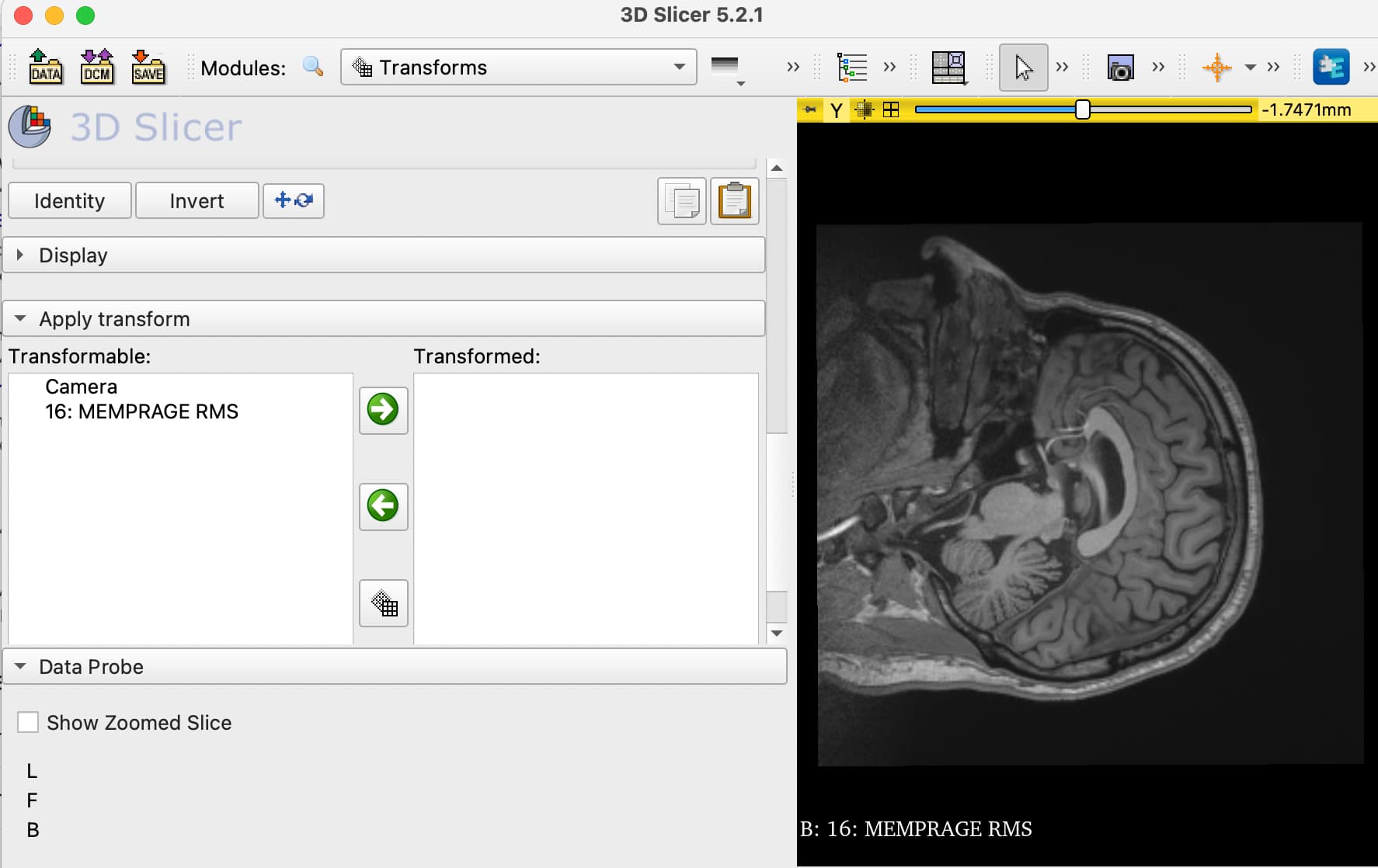Viewport: 1378px width, 868px height.
Task: Click the harden transform icon
Action: pyautogui.click(x=384, y=603)
